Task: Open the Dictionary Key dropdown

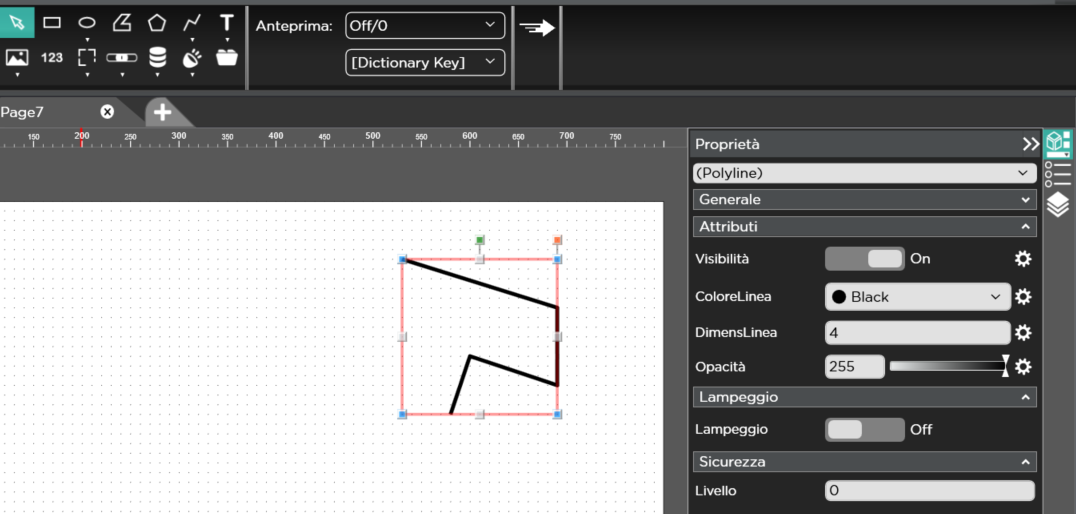Action: click(424, 62)
